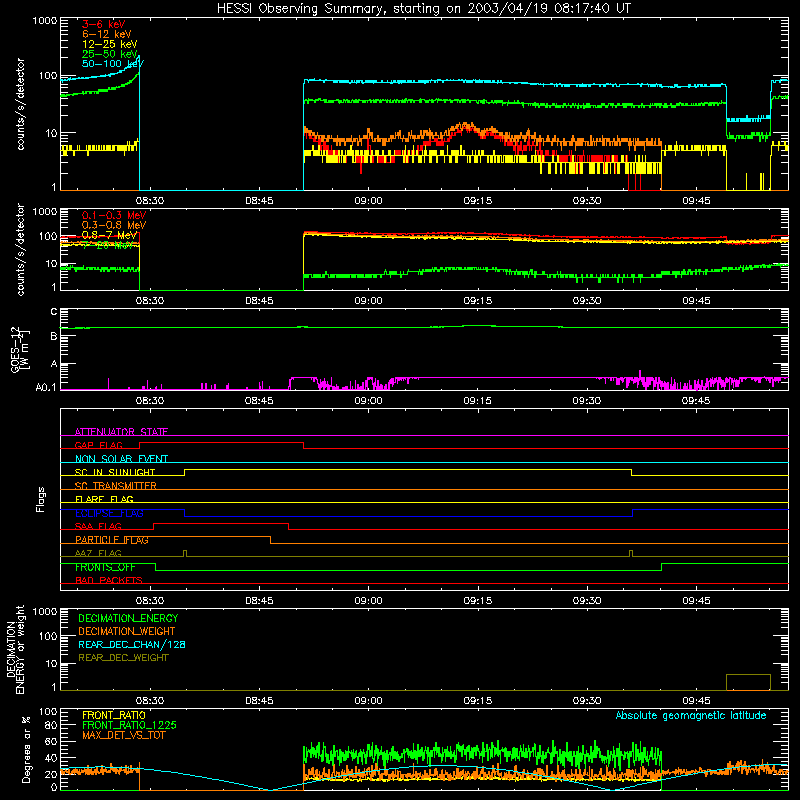Select the PARTICLE_FLAG label
The image size is (800, 800).
click(x=112, y=540)
